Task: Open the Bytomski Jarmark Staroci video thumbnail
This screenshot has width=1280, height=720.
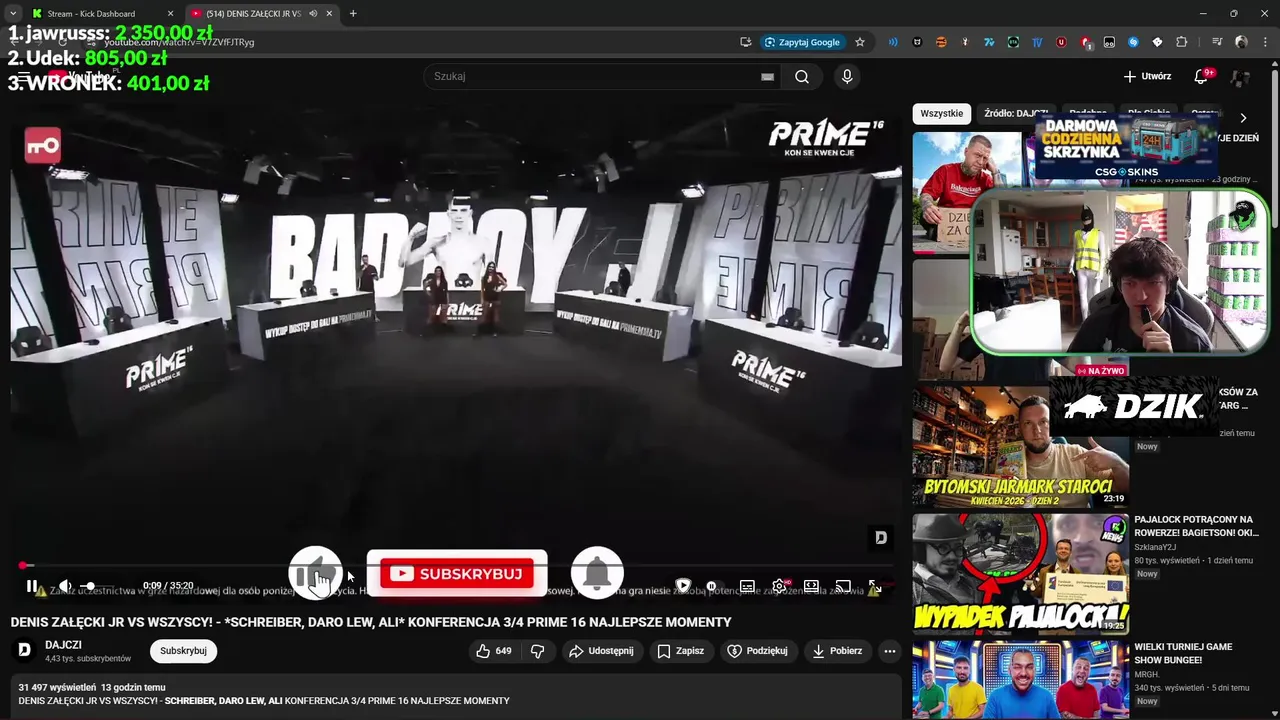Action: [1020, 447]
